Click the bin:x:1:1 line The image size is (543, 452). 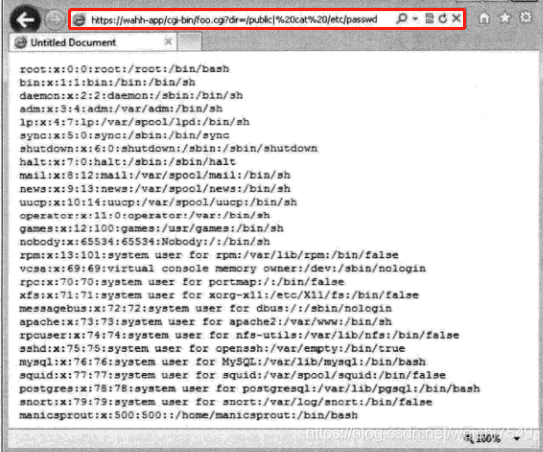click(x=107, y=82)
